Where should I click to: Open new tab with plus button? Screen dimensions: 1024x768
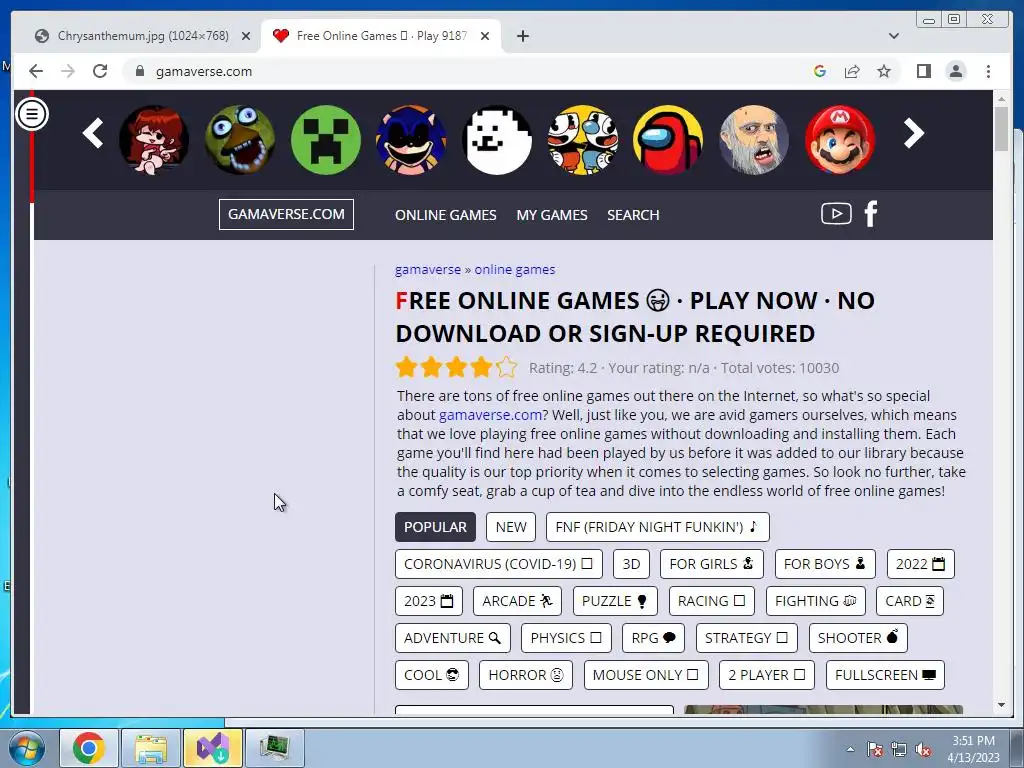(522, 36)
